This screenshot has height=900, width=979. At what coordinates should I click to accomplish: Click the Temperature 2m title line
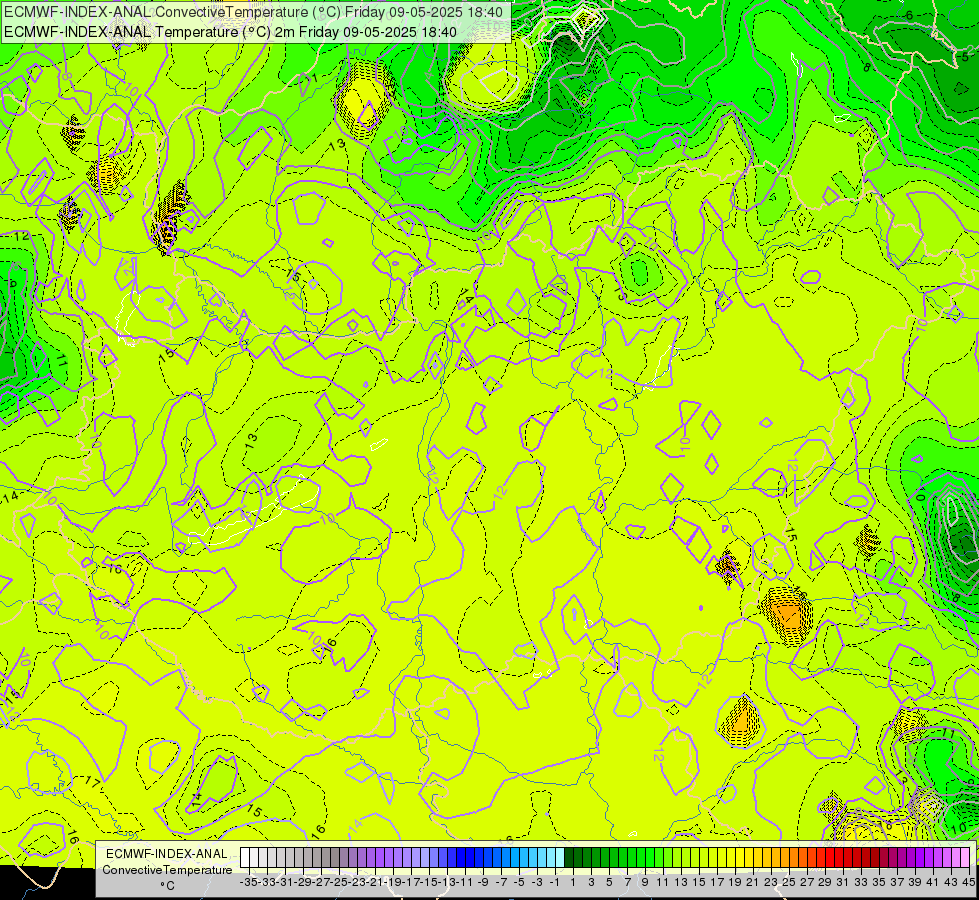[230, 32]
